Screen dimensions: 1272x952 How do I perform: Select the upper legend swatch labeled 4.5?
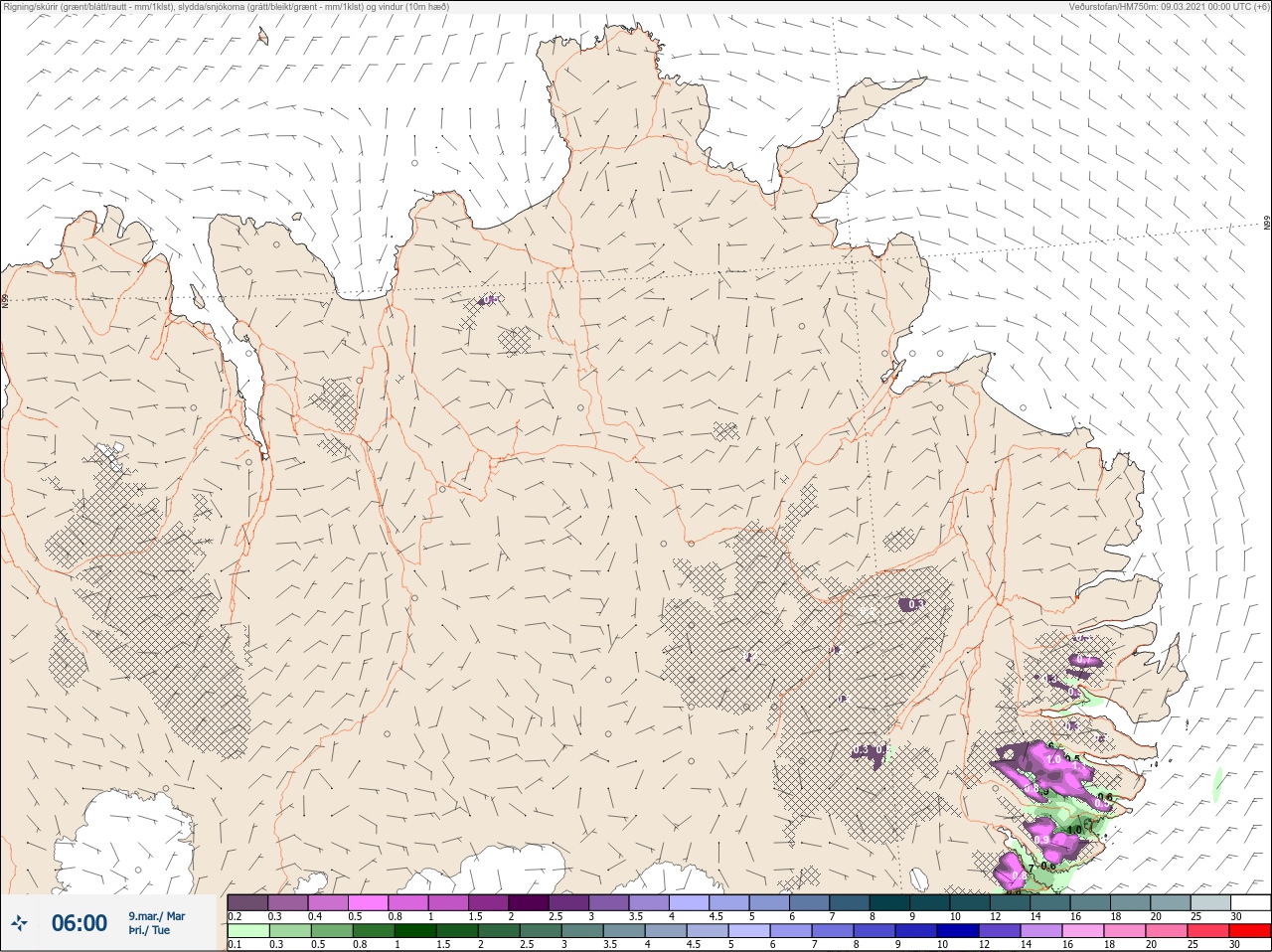click(x=728, y=902)
